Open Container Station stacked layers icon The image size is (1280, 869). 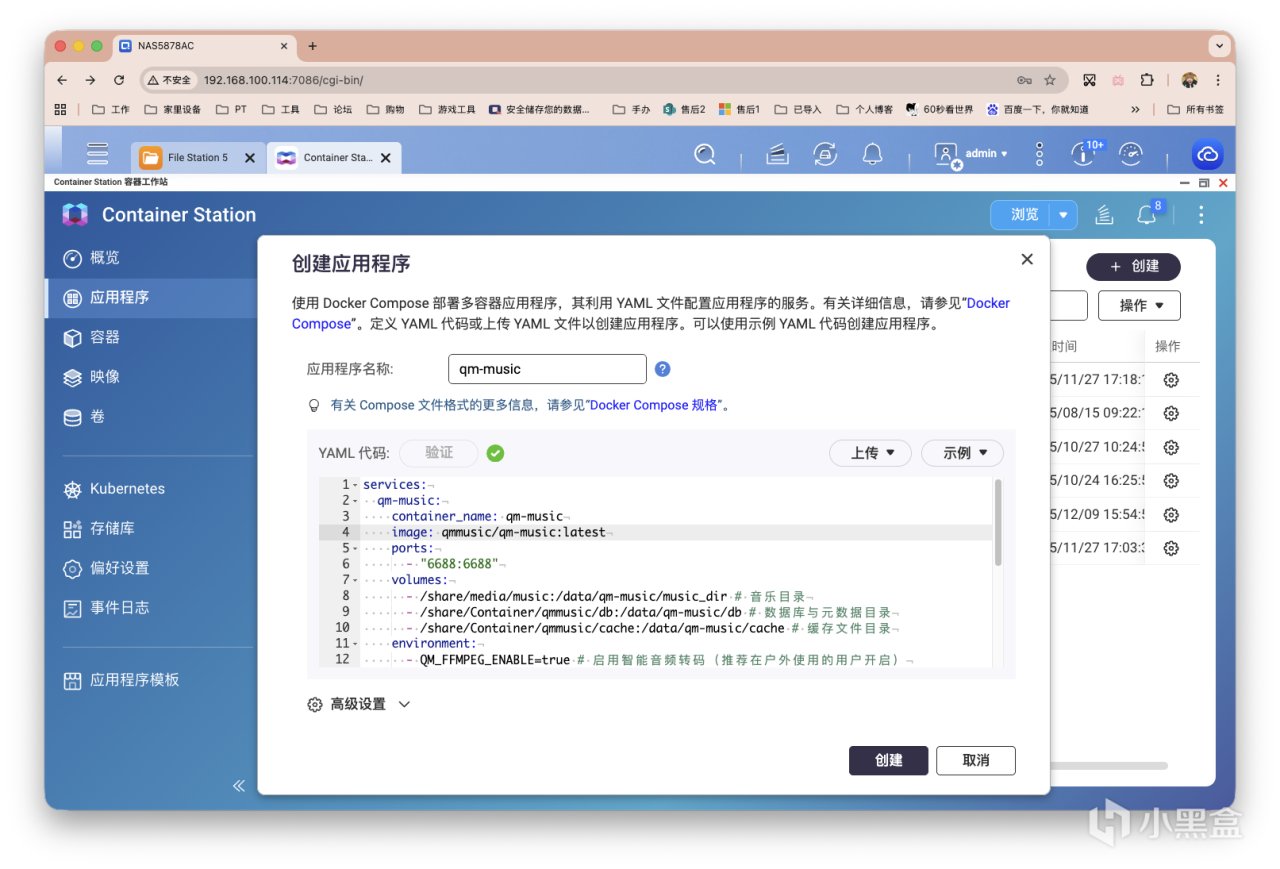tap(1104, 215)
